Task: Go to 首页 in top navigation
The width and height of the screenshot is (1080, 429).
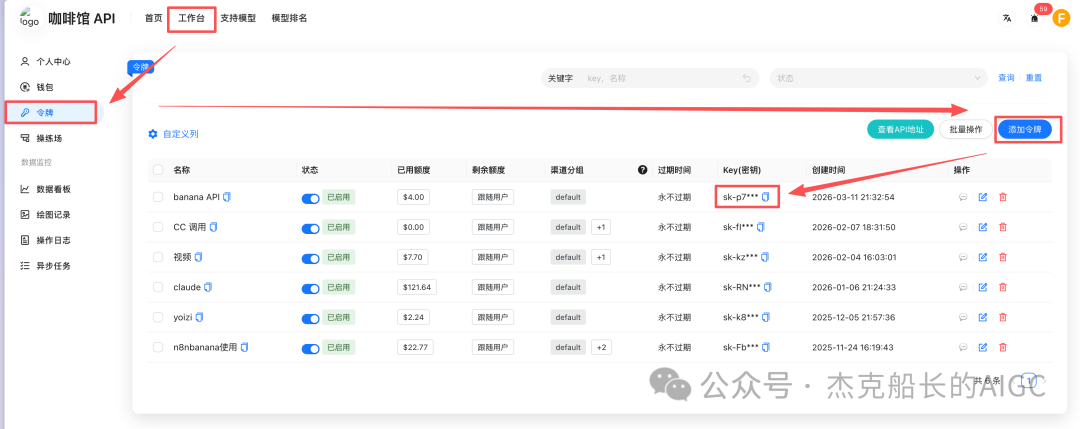Action: point(153,19)
